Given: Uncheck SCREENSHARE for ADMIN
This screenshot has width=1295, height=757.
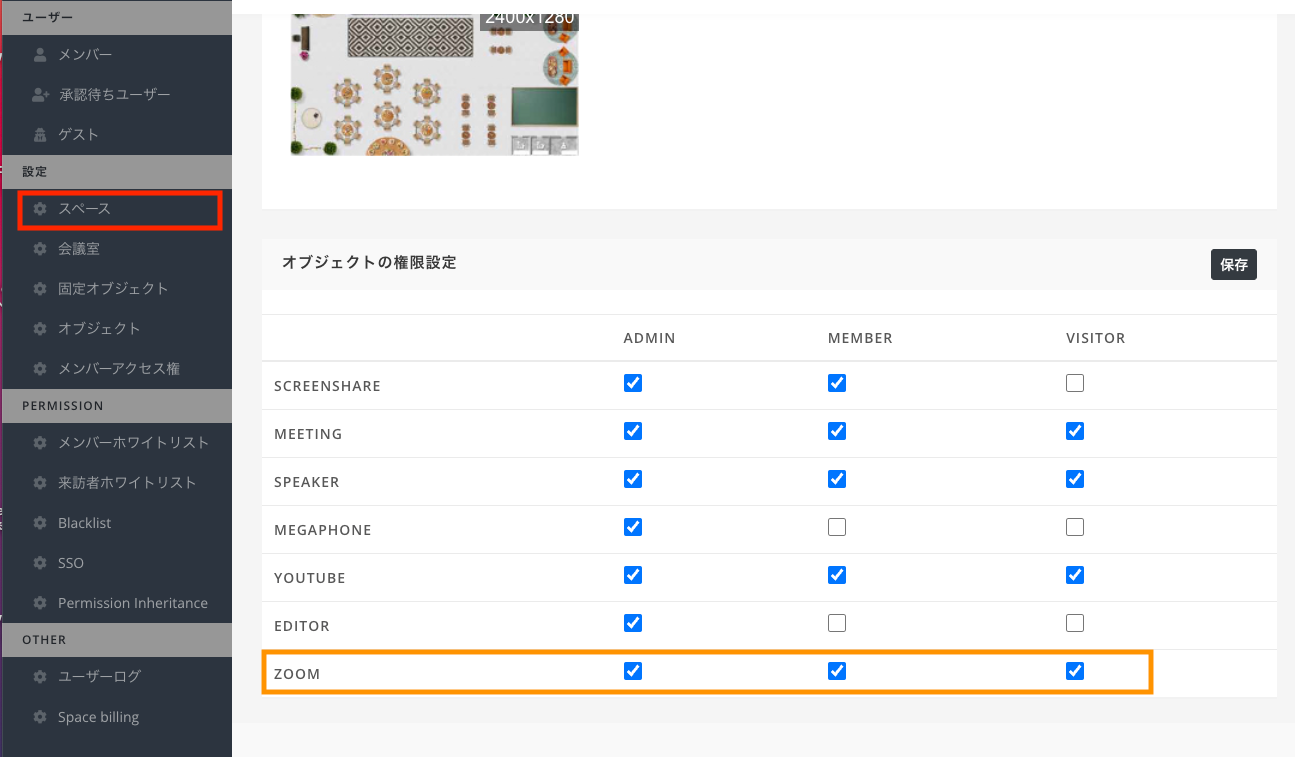Looking at the screenshot, I should point(633,383).
